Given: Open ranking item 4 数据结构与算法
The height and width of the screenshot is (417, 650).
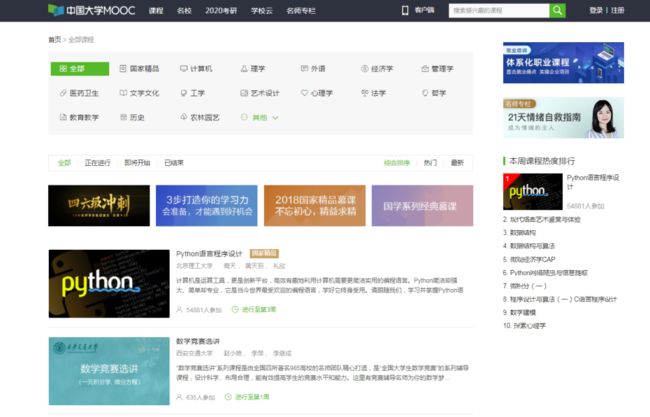Looking at the screenshot, I should (529, 246).
